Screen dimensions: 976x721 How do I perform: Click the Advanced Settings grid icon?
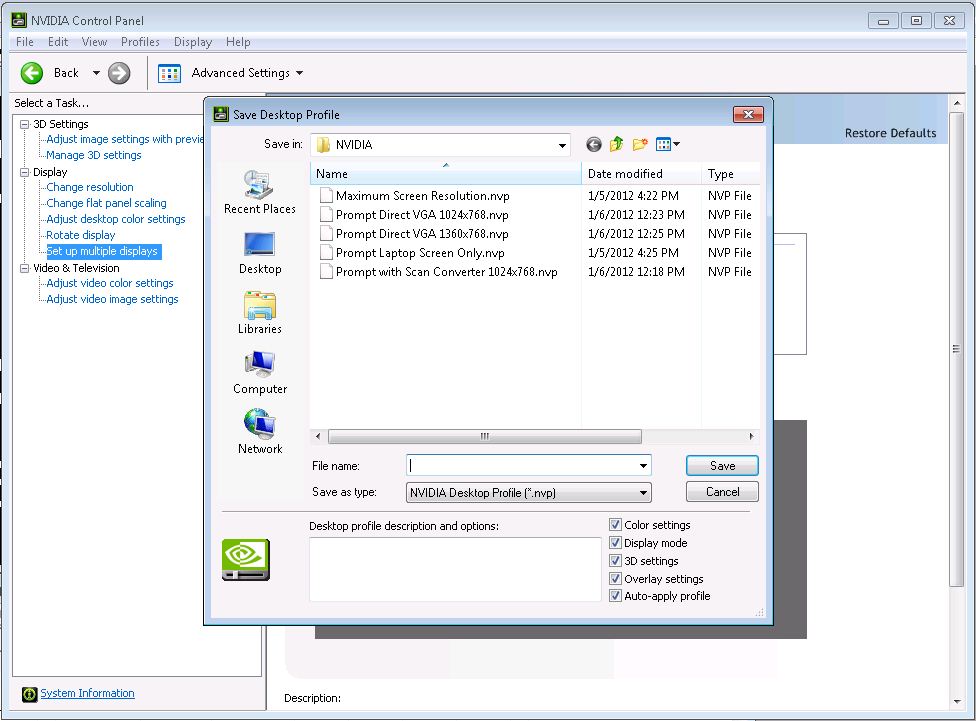169,73
